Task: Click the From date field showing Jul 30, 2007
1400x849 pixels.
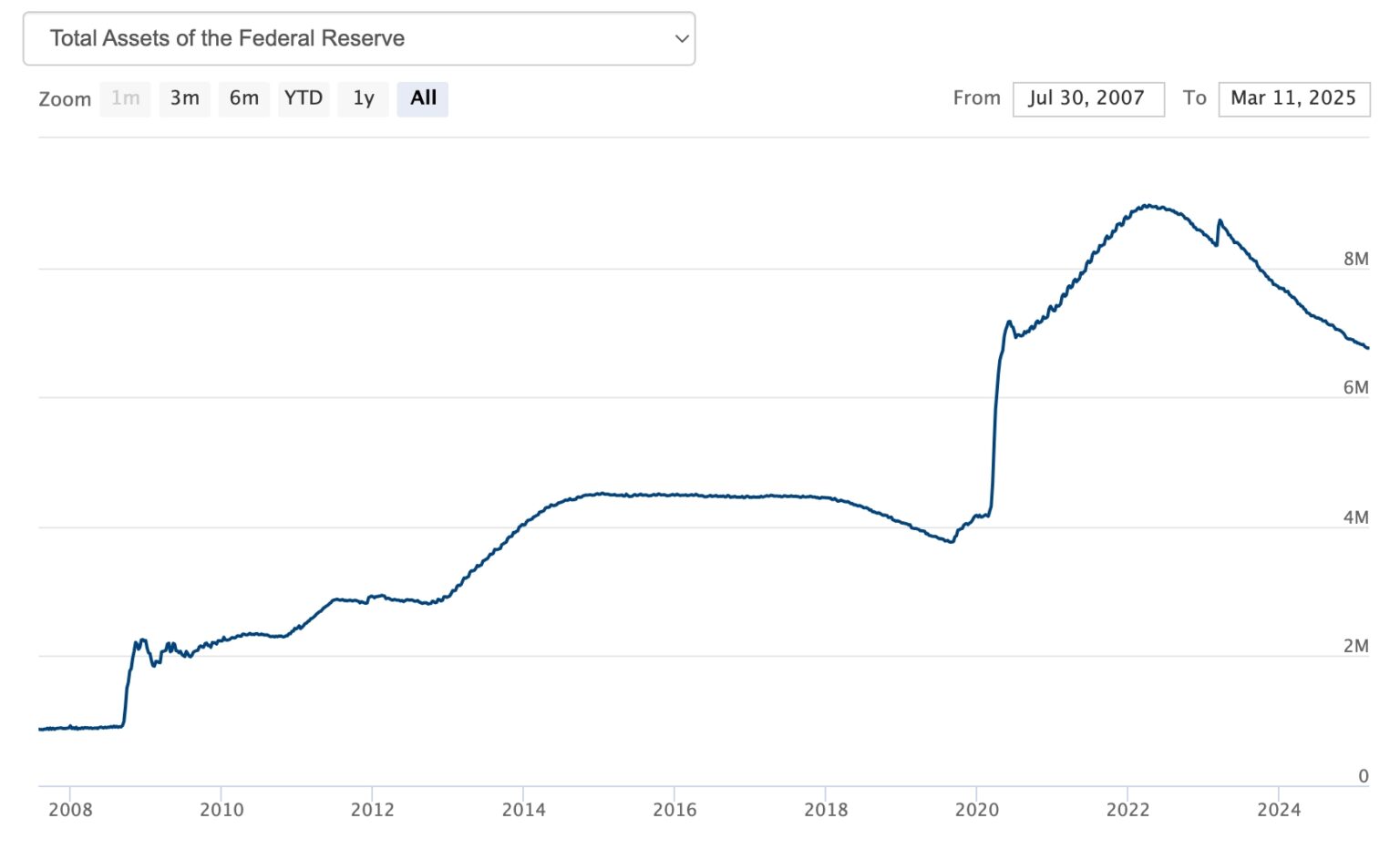Action: point(1087,98)
